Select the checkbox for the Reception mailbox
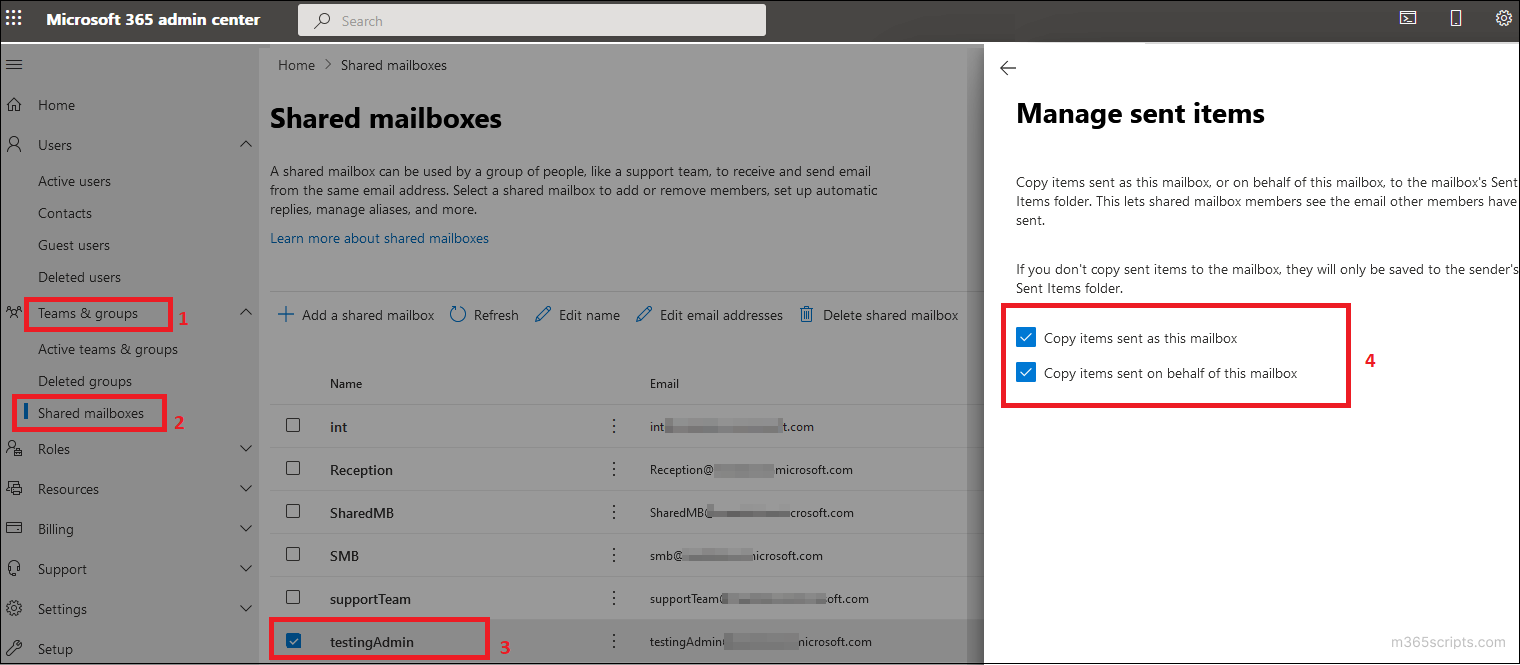Screen dimensions: 1520x665 (293, 468)
